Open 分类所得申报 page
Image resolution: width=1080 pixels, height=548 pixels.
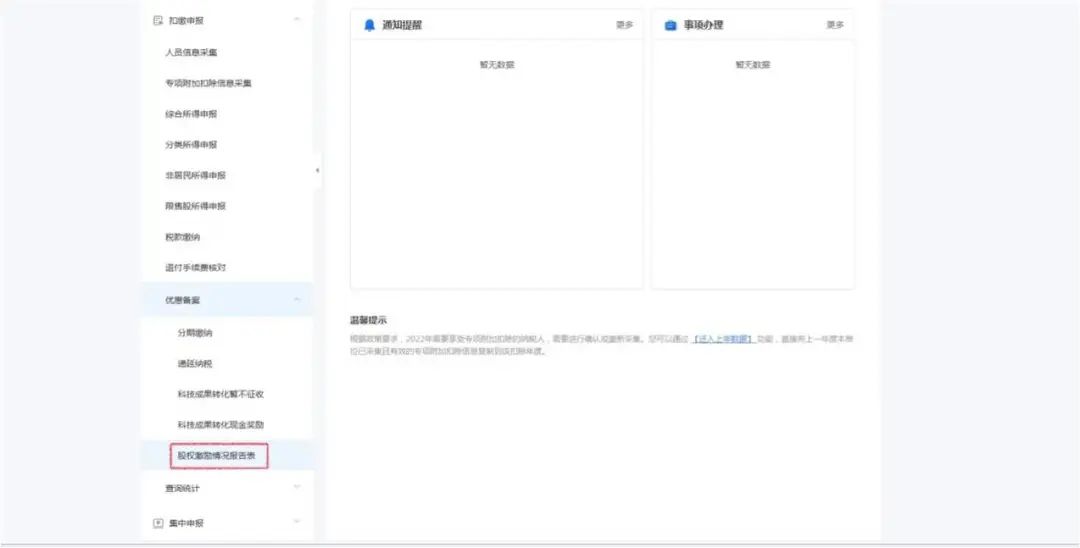(x=191, y=145)
